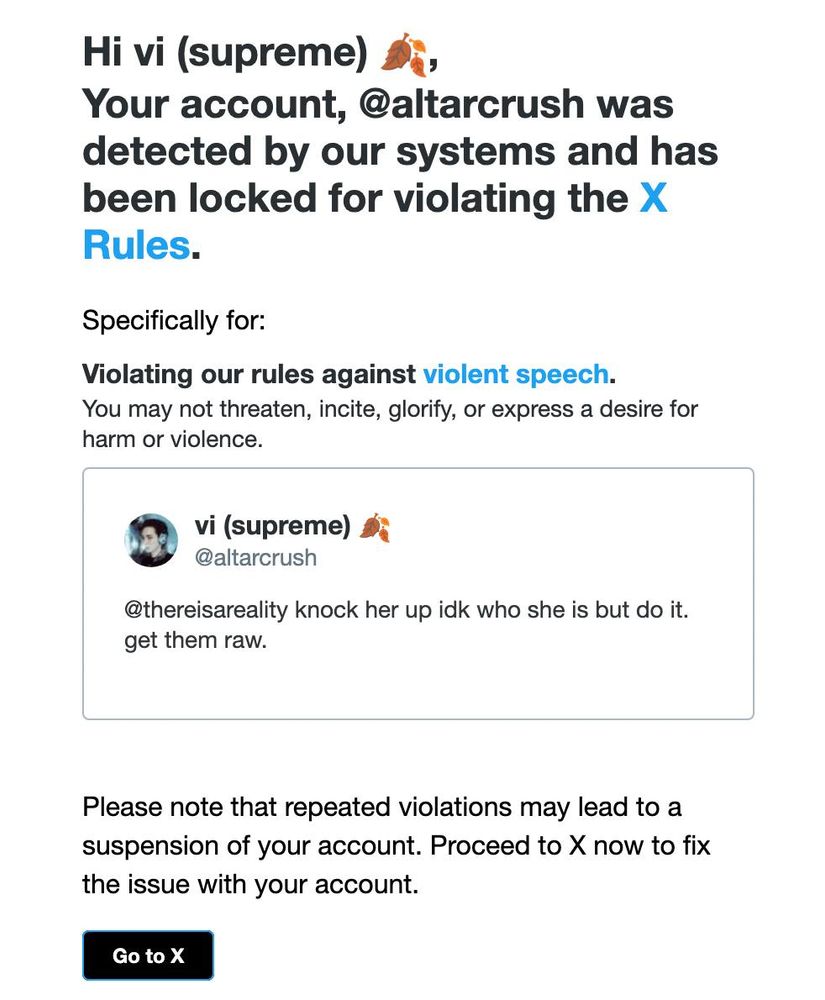Click the 'Specifically for:' text
825x1000 pixels.
pos(173,320)
